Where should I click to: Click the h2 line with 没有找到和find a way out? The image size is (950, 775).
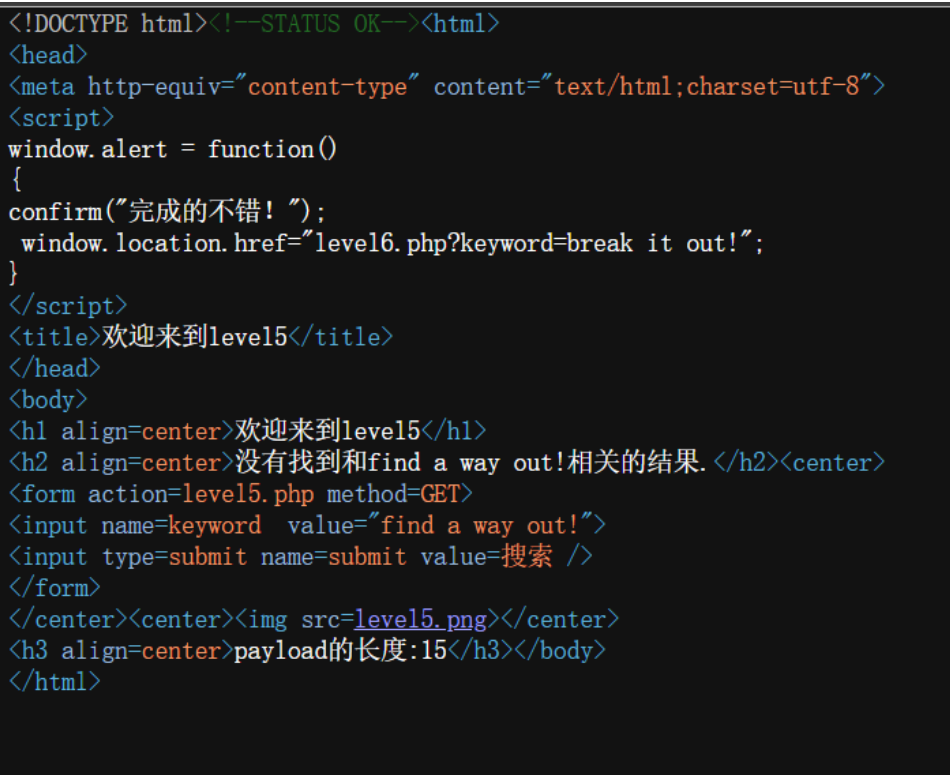click(447, 462)
